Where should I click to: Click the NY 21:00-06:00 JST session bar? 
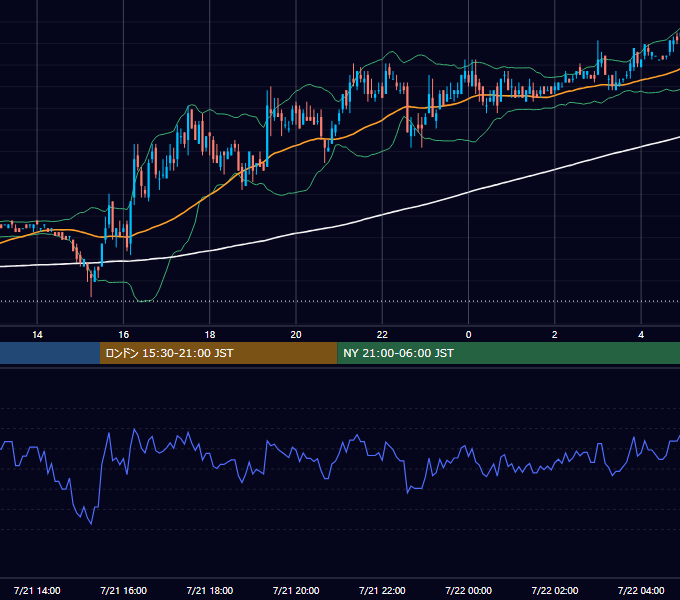tap(509, 353)
